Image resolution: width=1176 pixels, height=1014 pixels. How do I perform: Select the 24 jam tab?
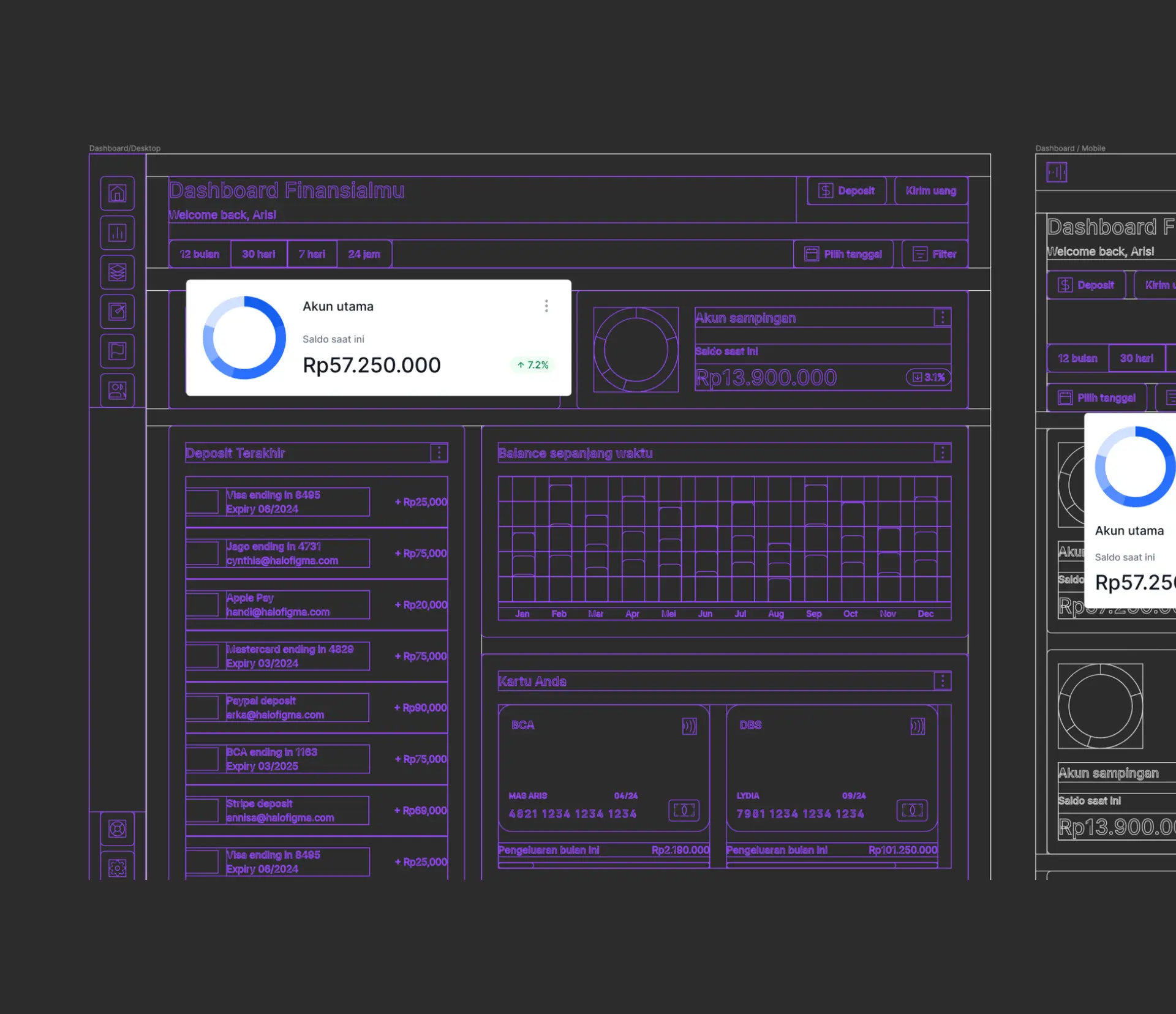(364, 254)
